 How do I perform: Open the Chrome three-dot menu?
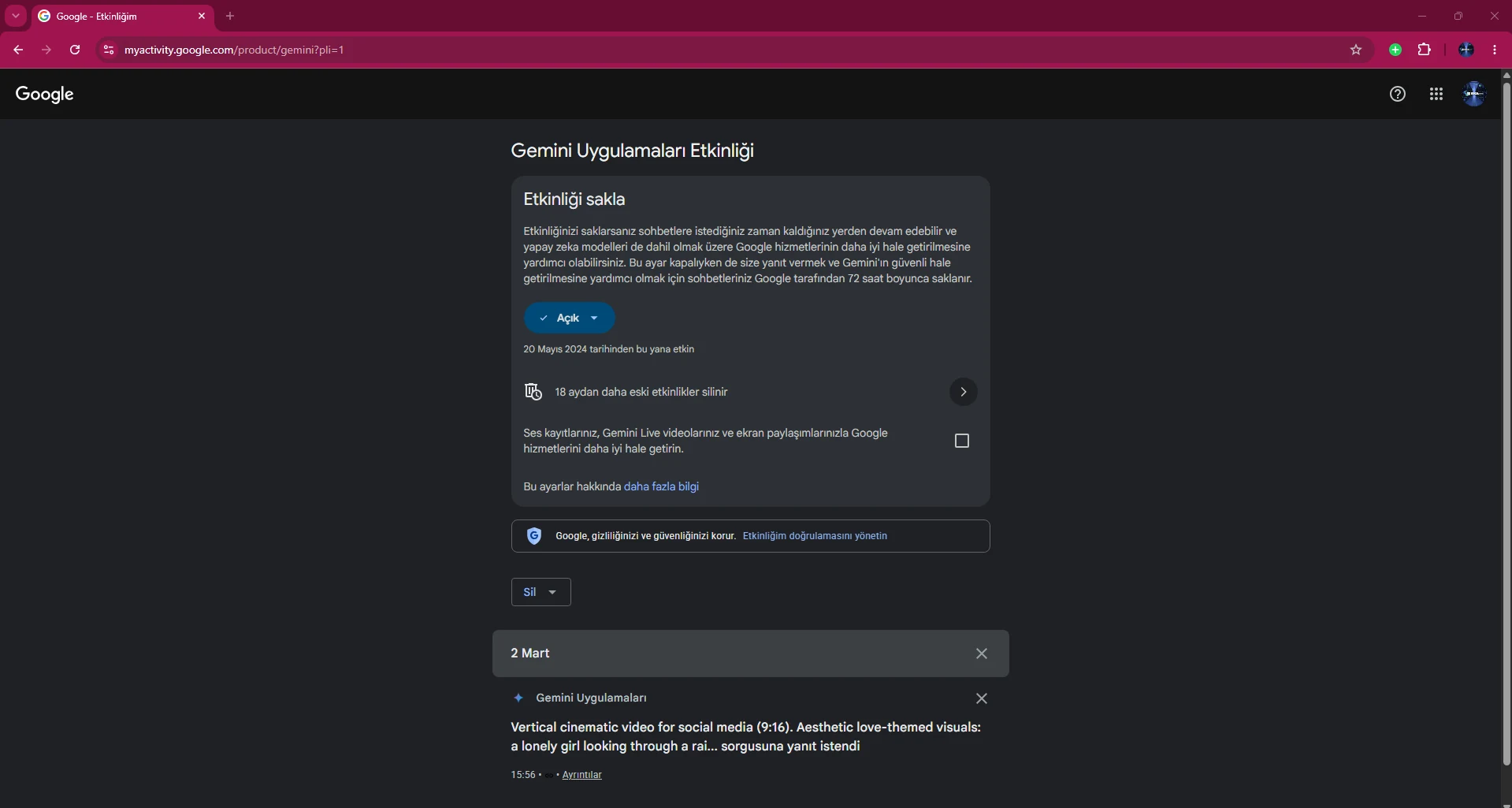[x=1495, y=50]
